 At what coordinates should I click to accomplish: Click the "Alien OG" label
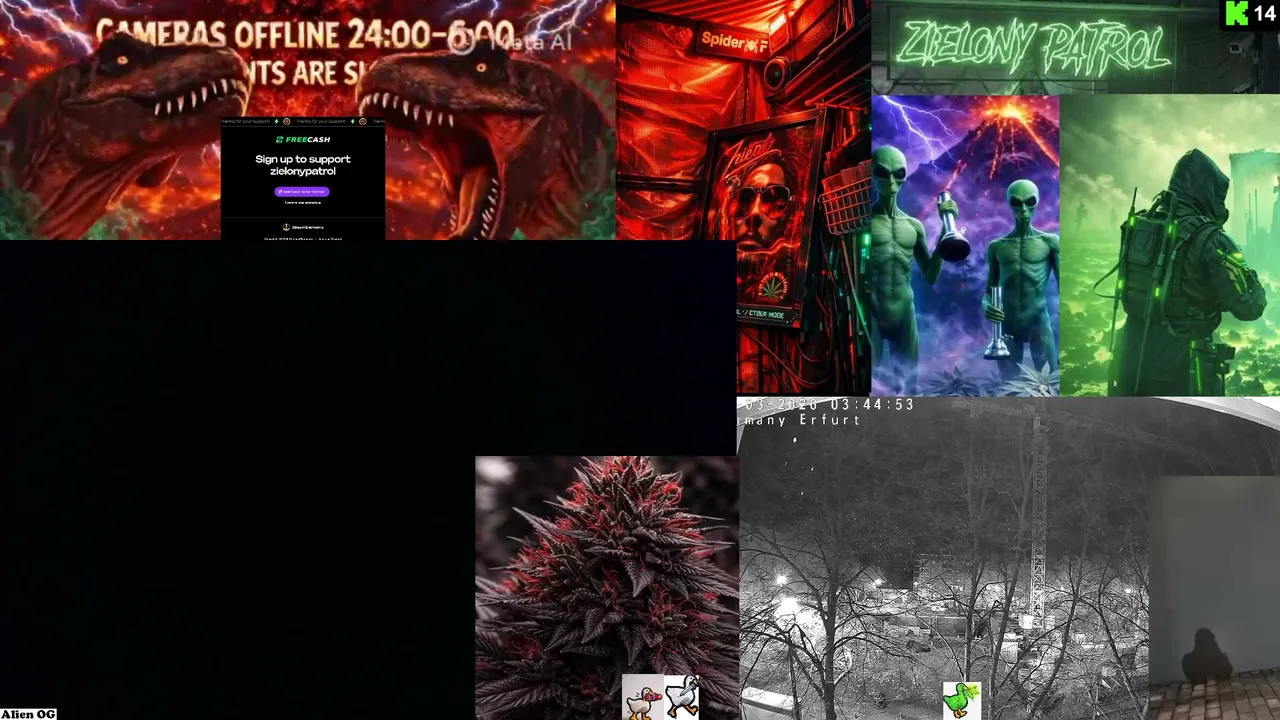28,714
